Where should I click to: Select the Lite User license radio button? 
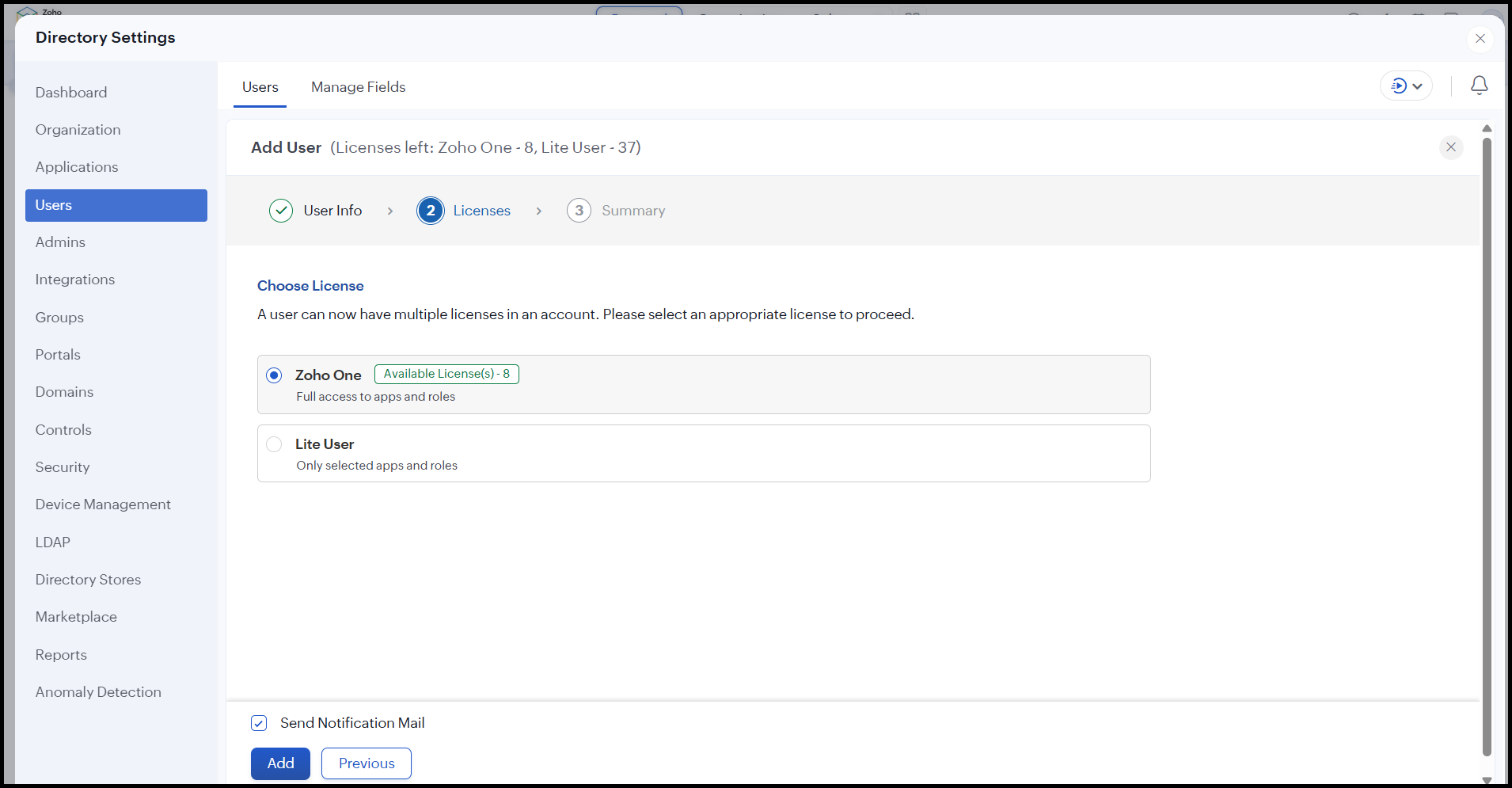[x=274, y=444]
